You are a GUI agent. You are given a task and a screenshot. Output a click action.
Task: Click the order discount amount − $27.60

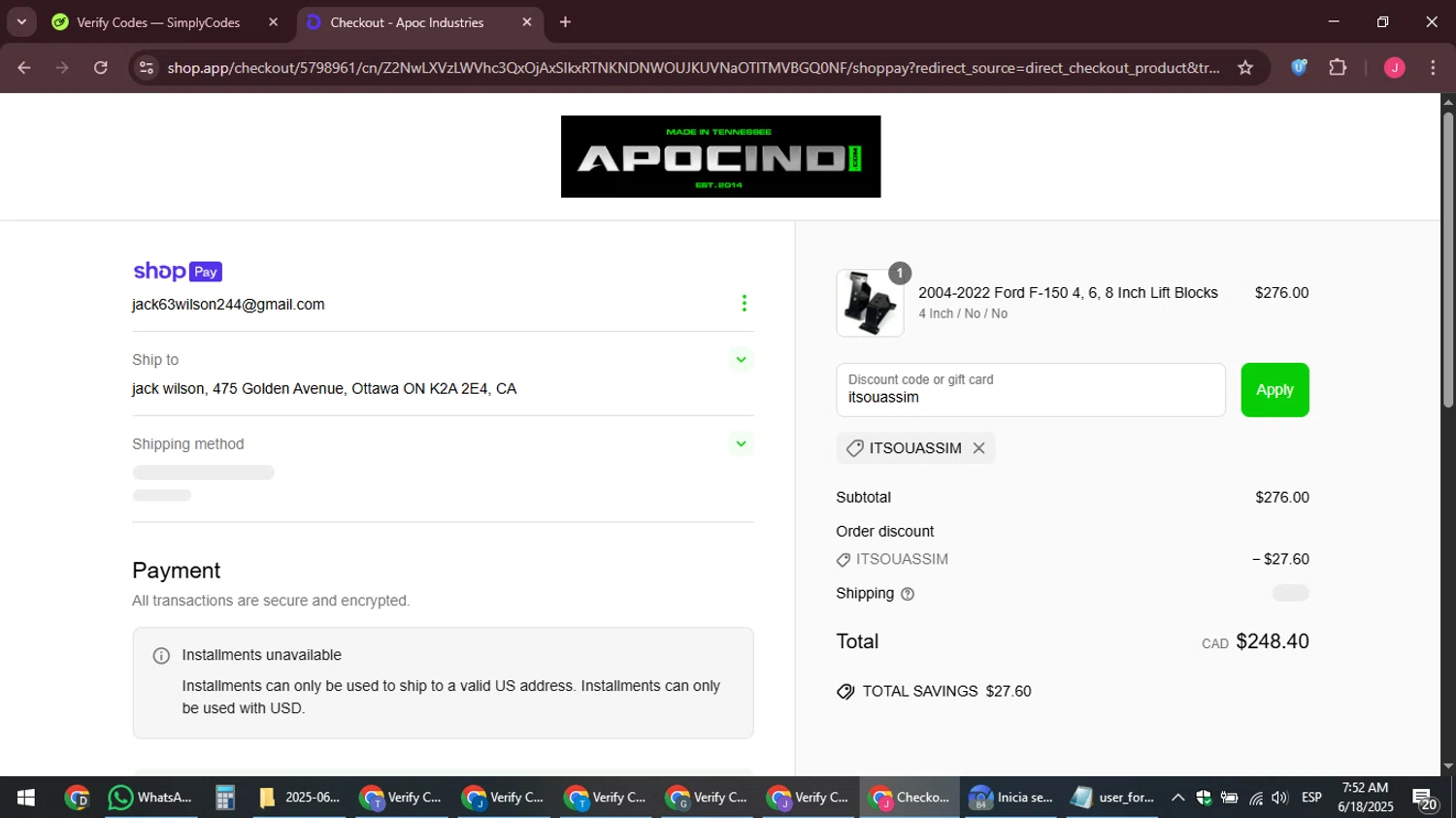click(x=1280, y=560)
